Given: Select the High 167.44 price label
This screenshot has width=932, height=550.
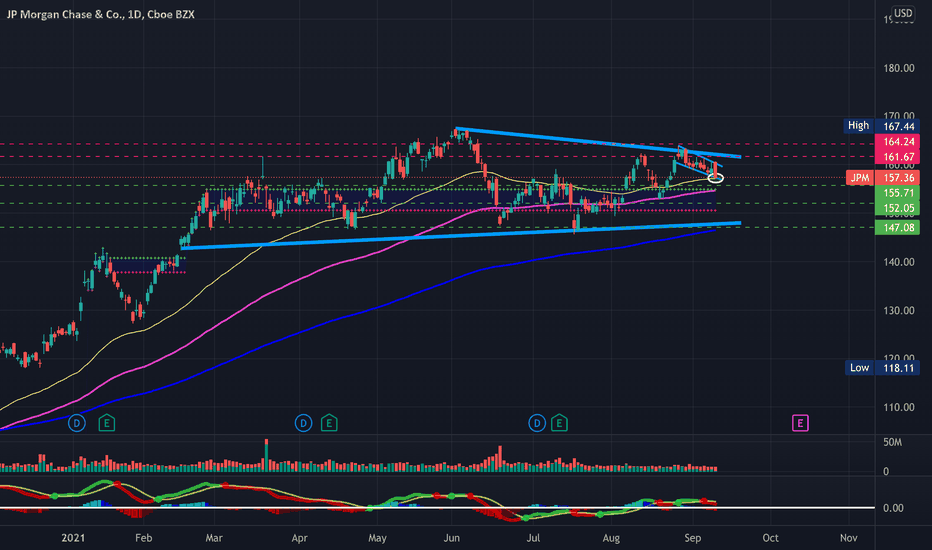Looking at the screenshot, I should pyautogui.click(x=881, y=126).
